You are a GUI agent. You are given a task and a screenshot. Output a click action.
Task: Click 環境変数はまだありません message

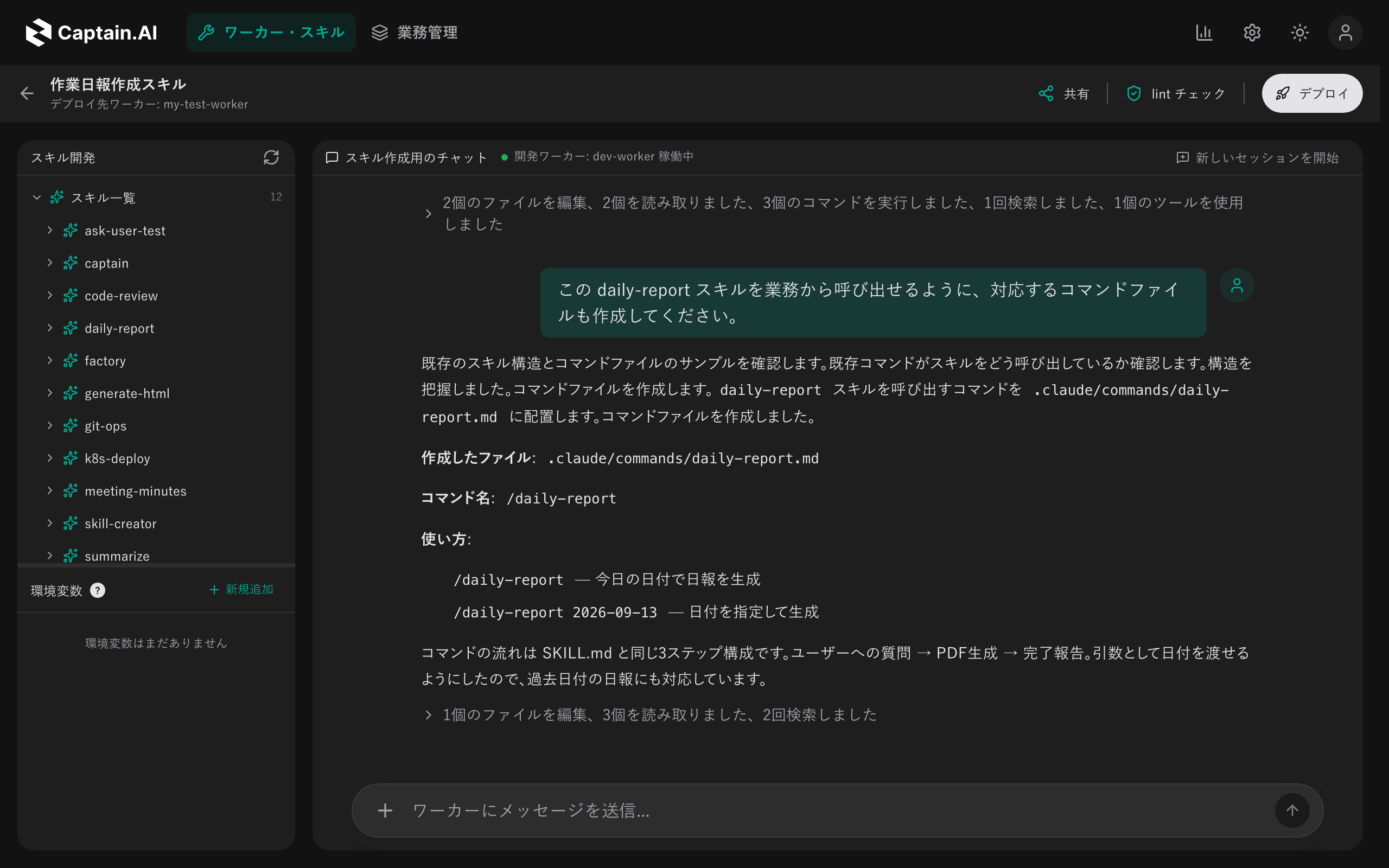pyautogui.click(x=156, y=643)
